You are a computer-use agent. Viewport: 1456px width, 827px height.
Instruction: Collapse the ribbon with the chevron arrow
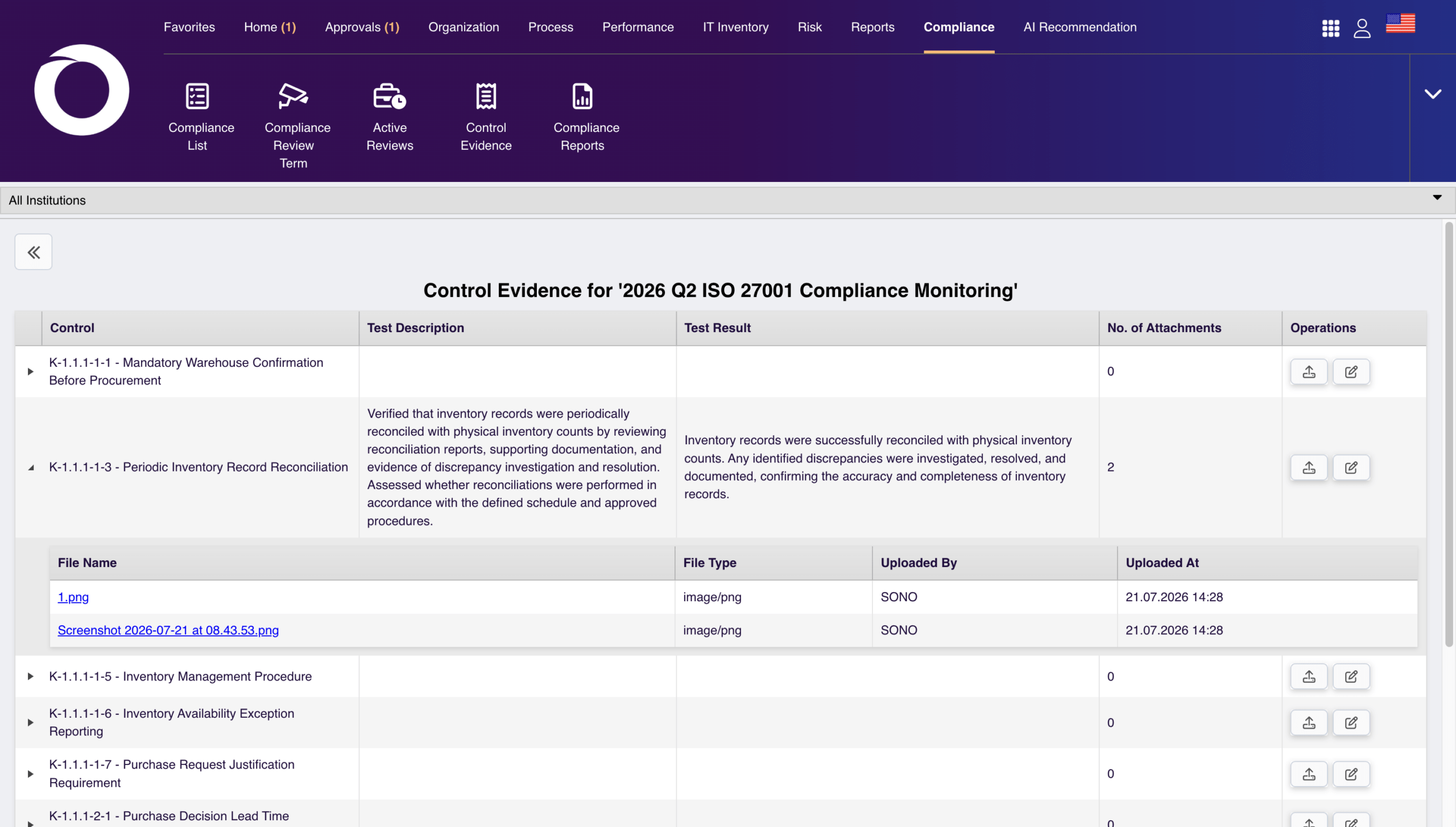tap(1433, 94)
